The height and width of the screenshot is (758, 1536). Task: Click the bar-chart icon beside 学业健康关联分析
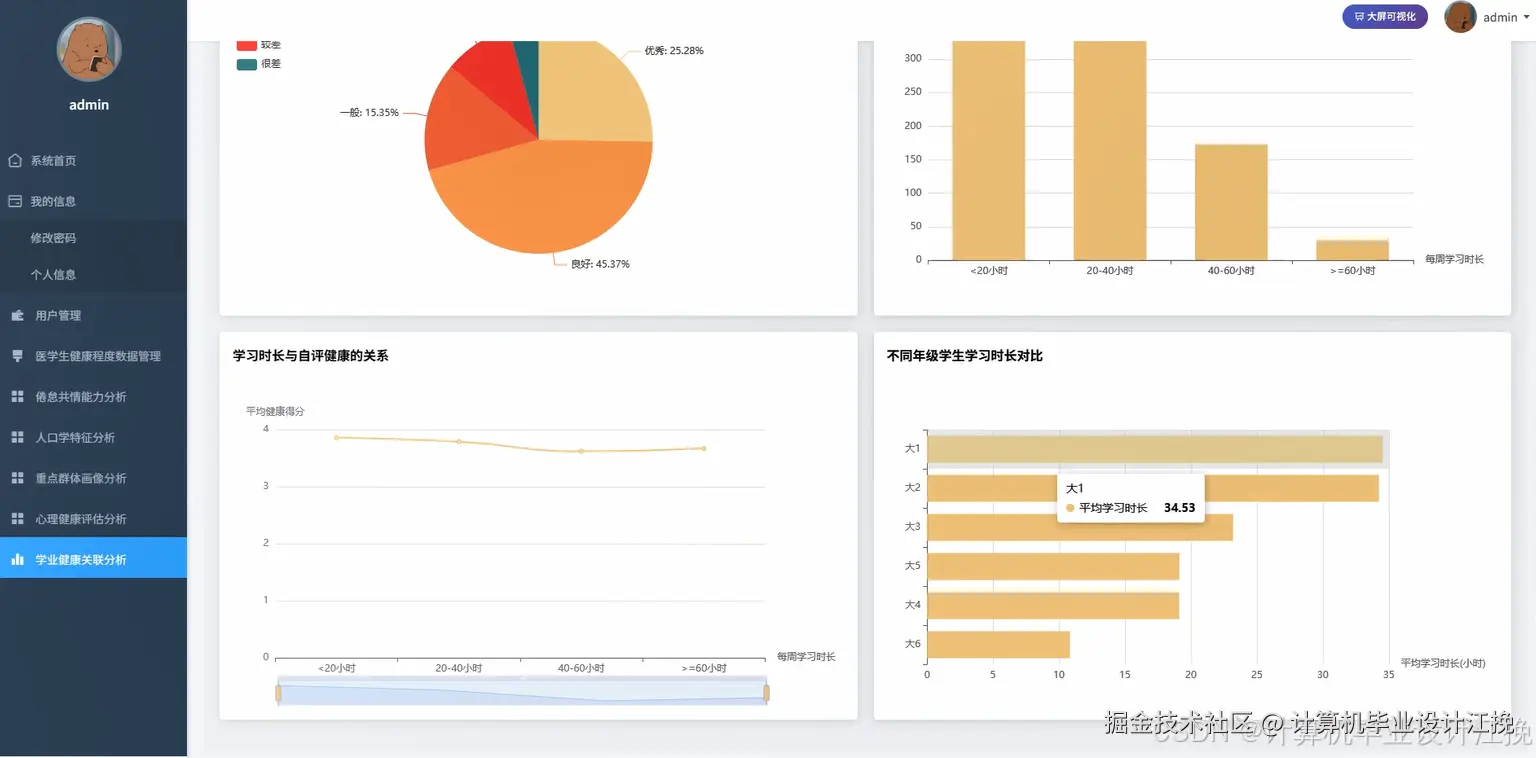coord(17,560)
